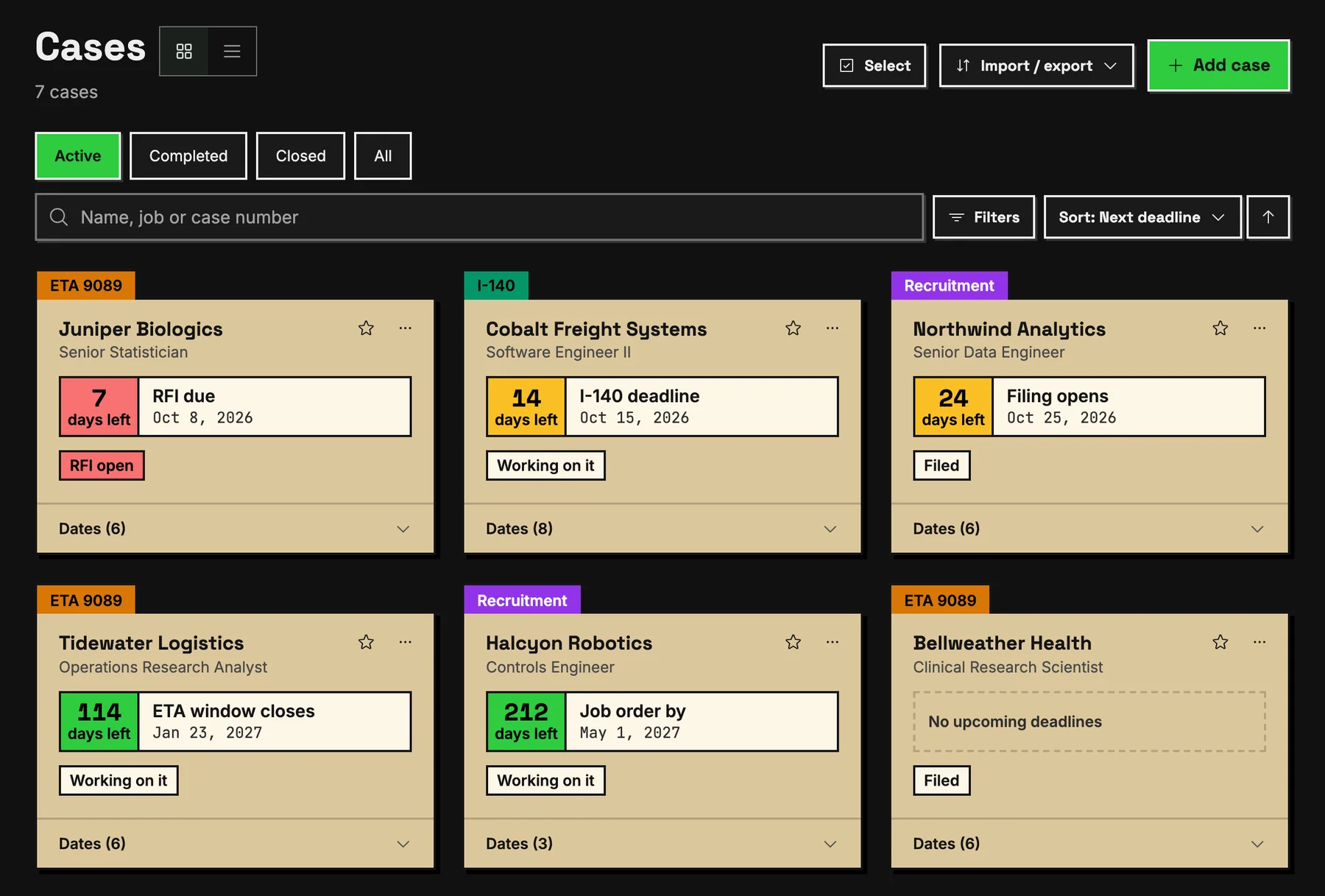Expand Dates (6) on Tidewater Logistics card

(235, 844)
